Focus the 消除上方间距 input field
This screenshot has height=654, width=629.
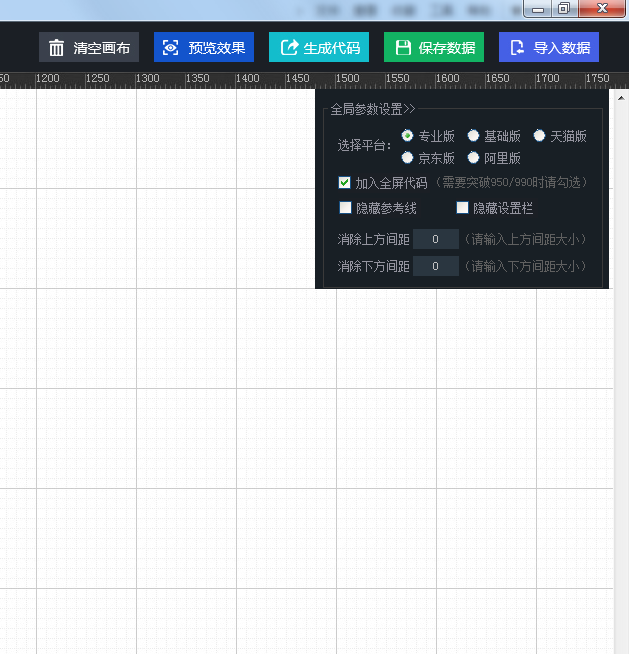pyautogui.click(x=435, y=239)
